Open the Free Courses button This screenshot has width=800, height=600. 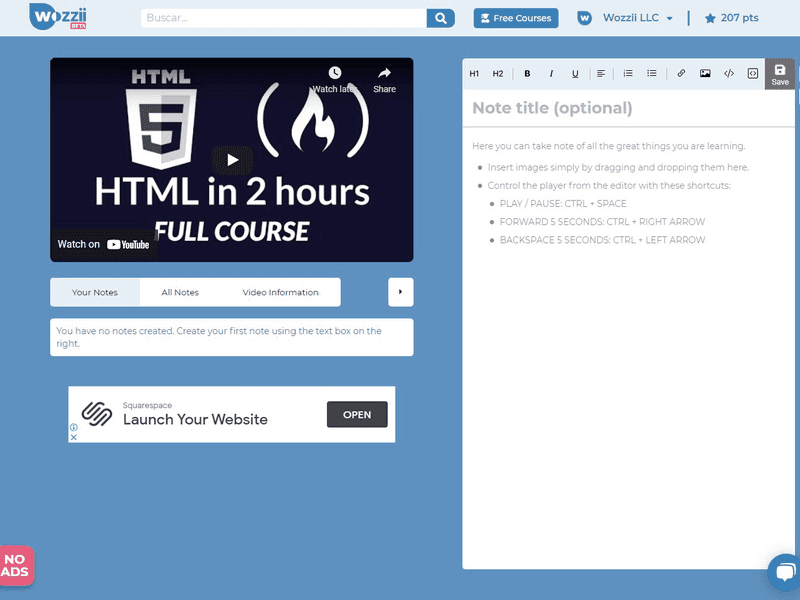pos(516,18)
